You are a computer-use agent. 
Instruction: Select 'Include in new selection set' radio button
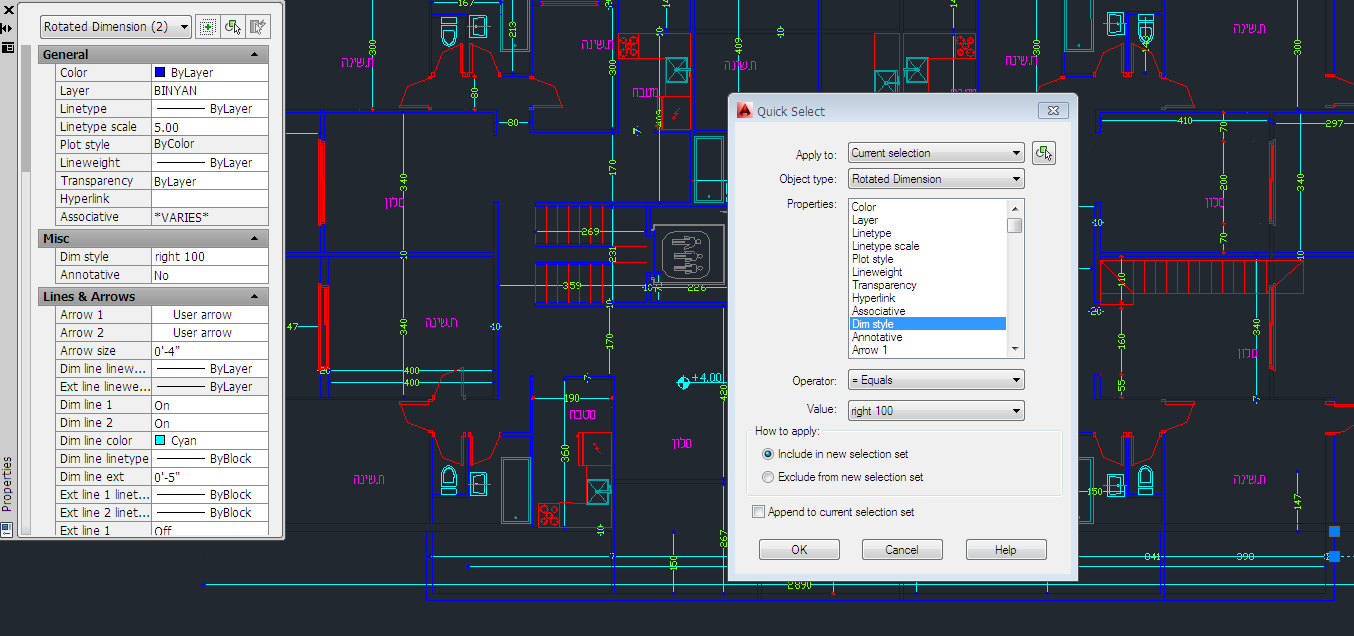point(768,454)
